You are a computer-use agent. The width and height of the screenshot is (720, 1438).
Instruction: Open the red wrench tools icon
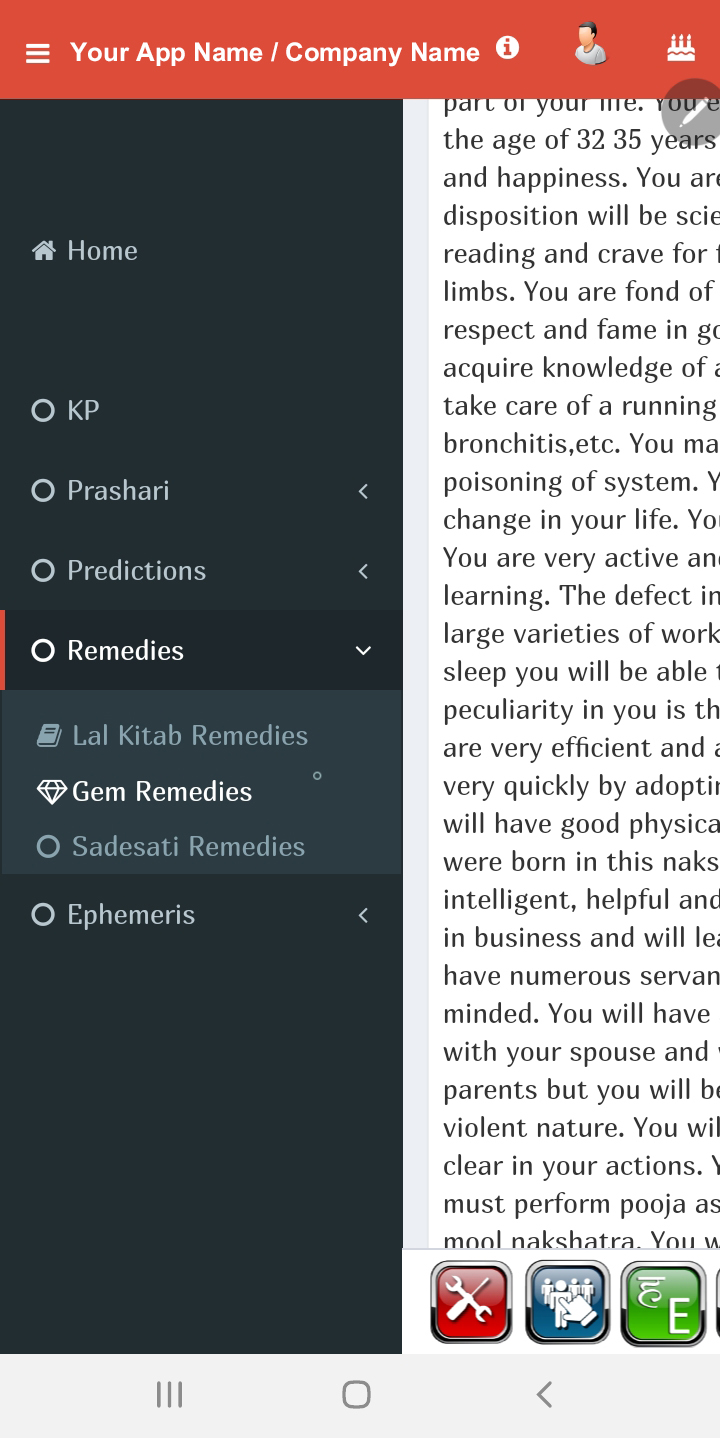pyautogui.click(x=471, y=1302)
